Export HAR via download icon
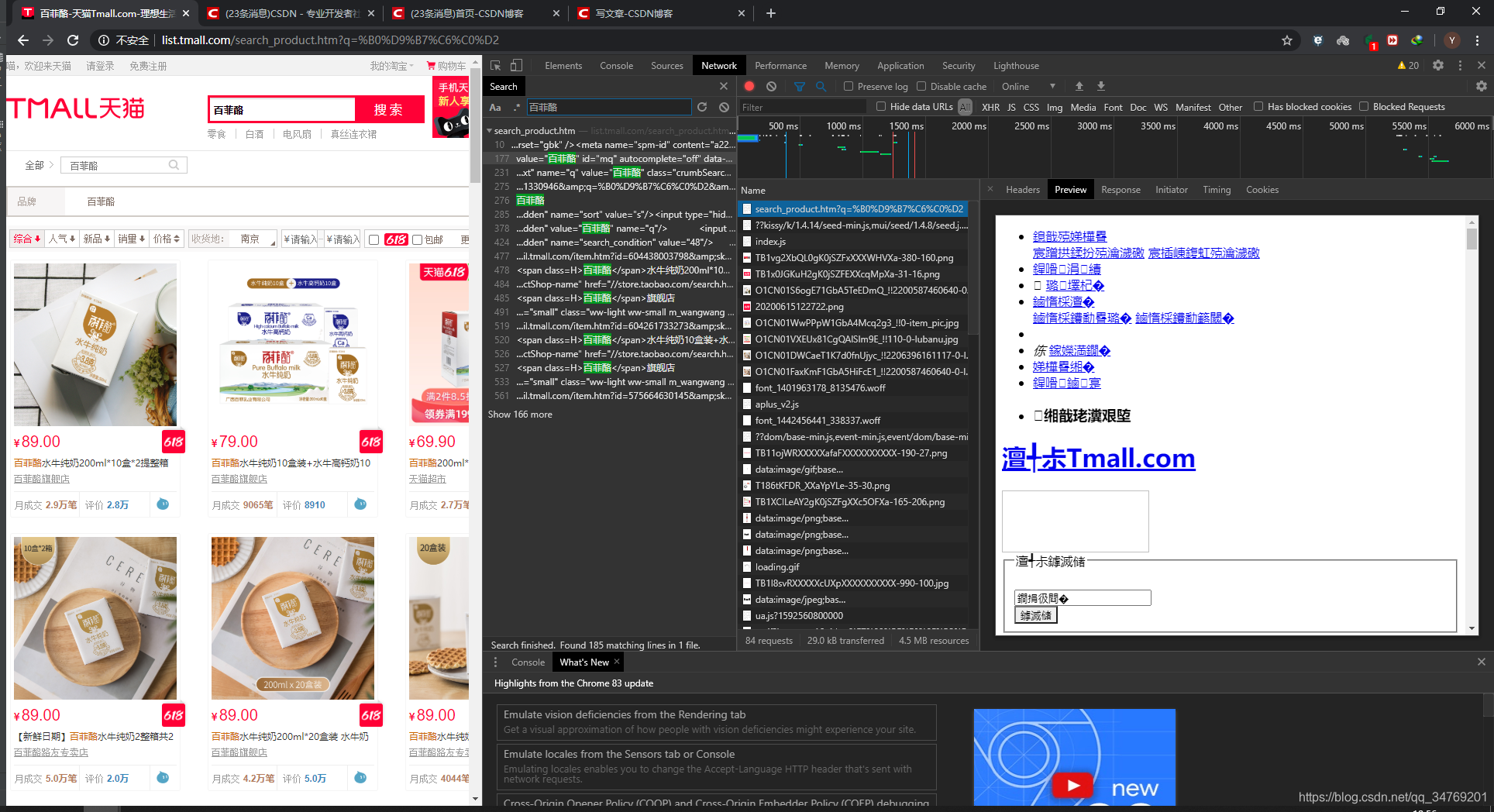This screenshot has height=812, width=1494. [x=1101, y=86]
